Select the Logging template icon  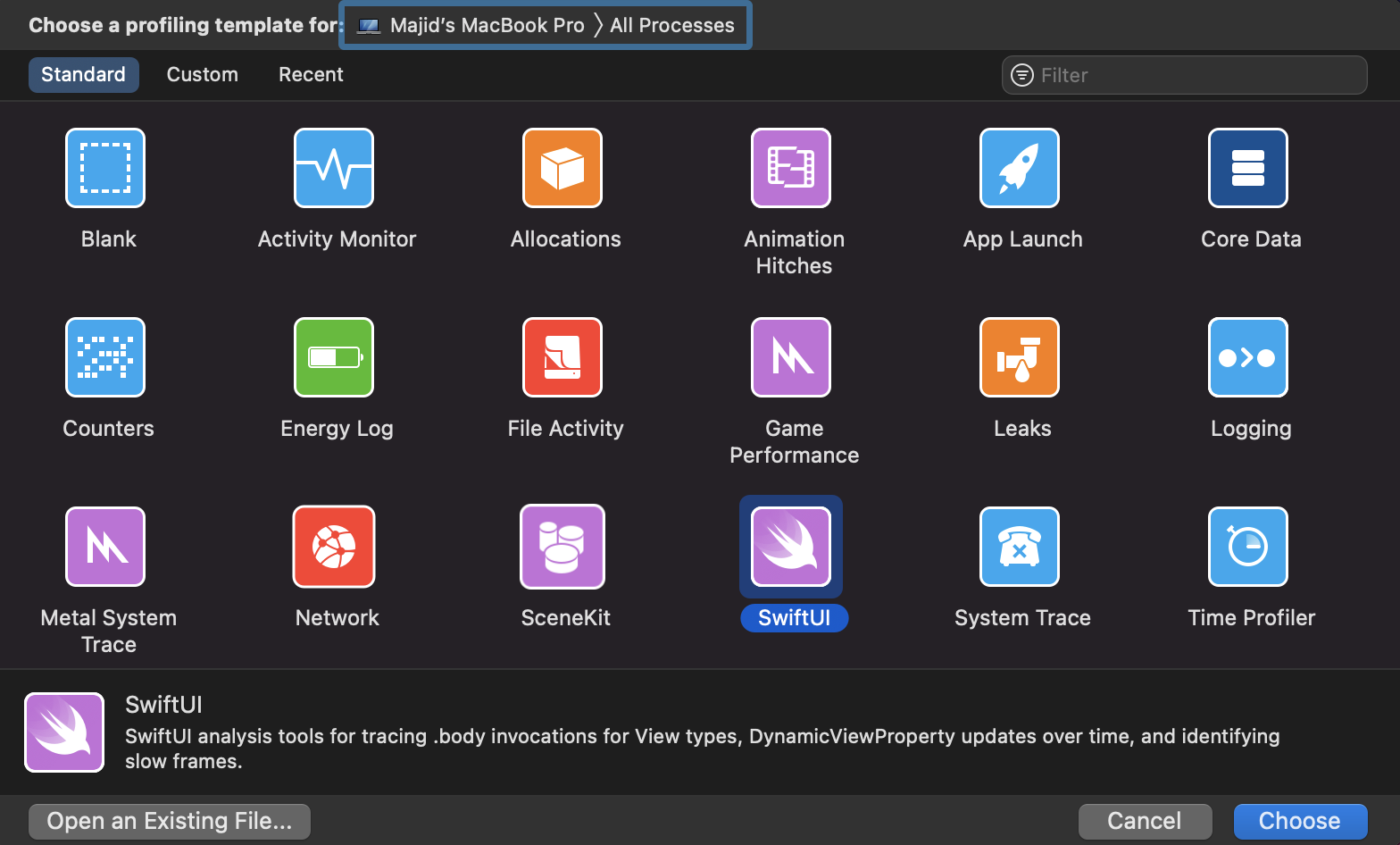(x=1248, y=357)
